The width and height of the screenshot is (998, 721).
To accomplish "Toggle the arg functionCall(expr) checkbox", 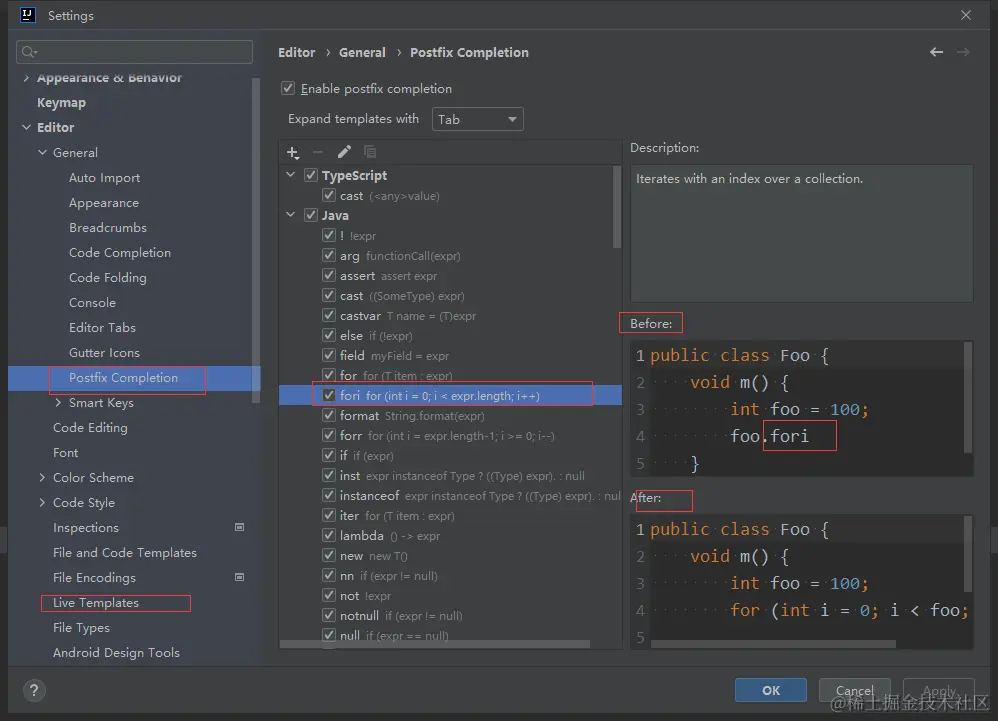I will pos(328,255).
